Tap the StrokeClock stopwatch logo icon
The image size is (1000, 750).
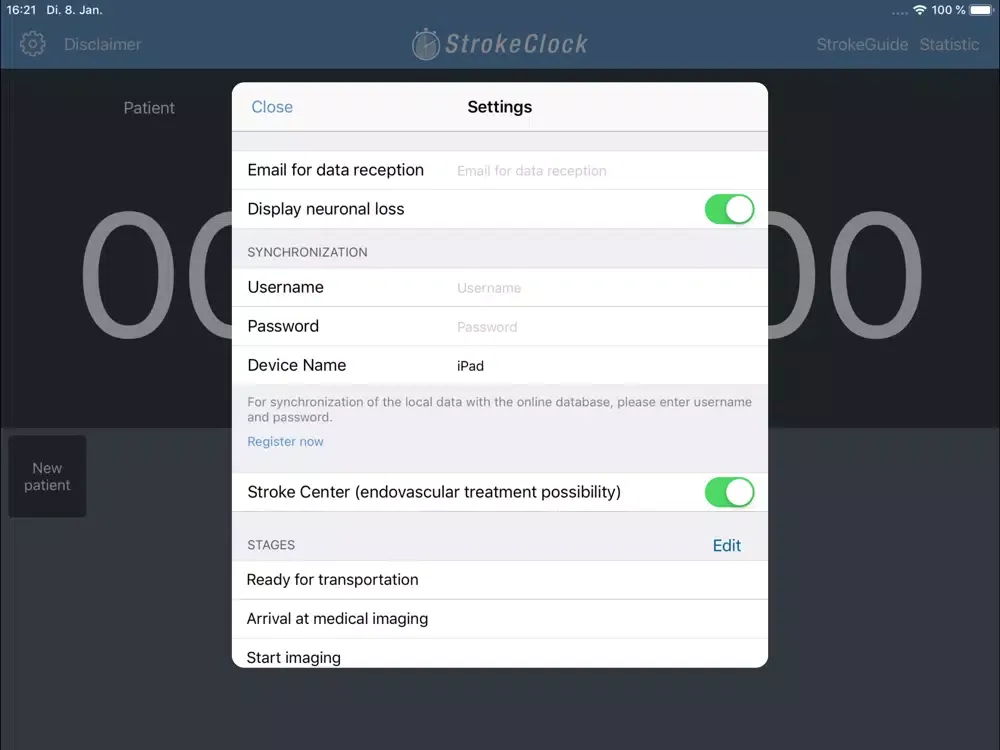(x=427, y=45)
